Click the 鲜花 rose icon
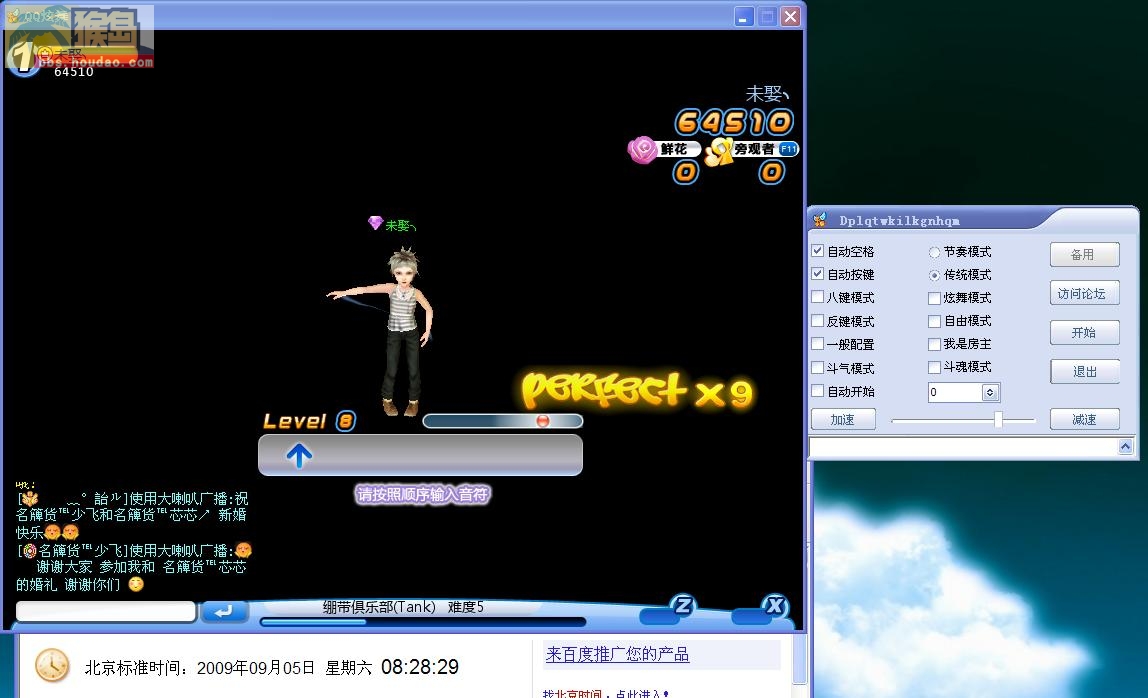The image size is (1148, 698). 642,150
